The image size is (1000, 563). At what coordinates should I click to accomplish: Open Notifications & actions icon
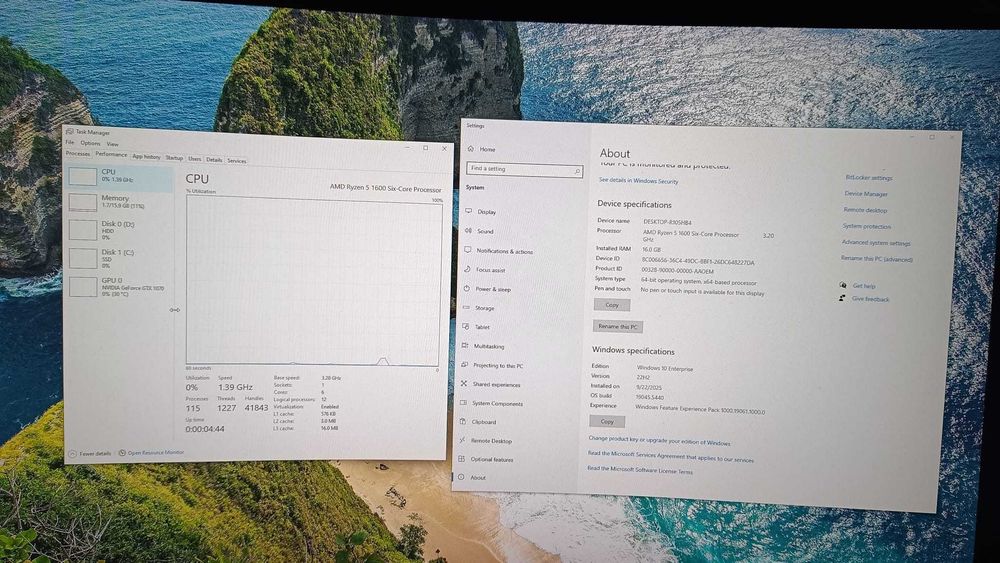pos(467,250)
